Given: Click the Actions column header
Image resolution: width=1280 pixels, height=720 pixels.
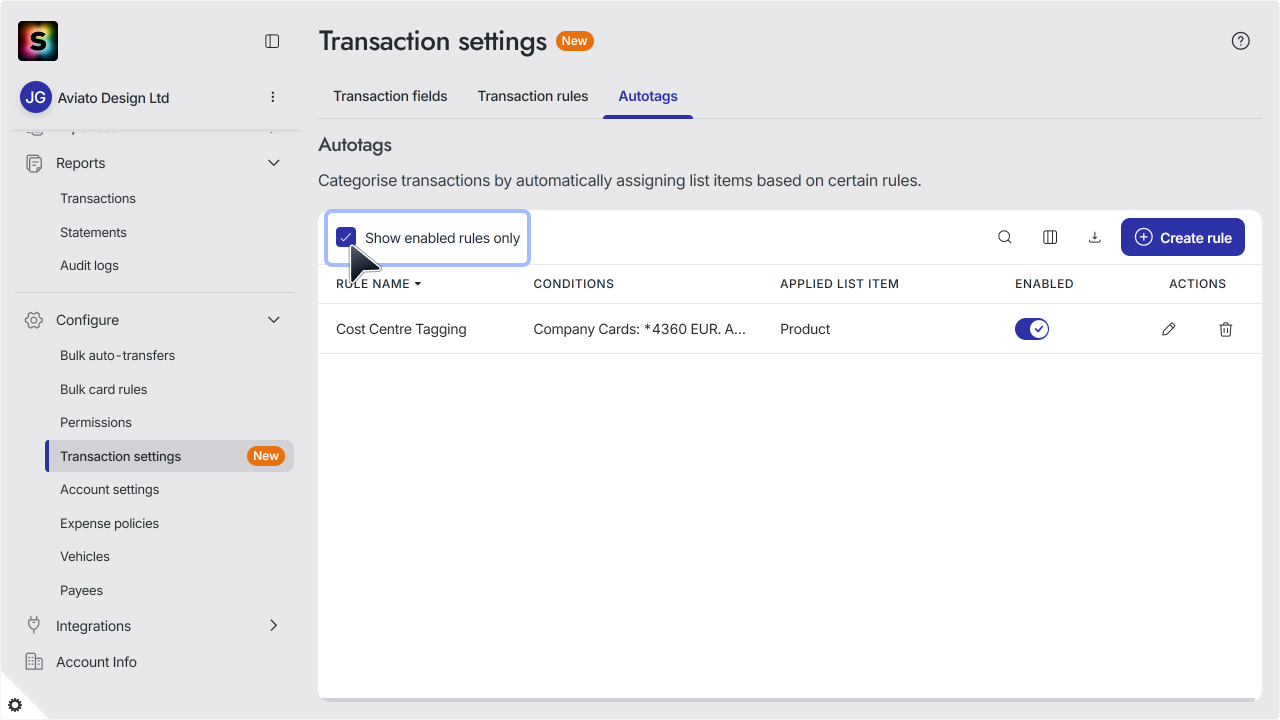Looking at the screenshot, I should point(1198,284).
